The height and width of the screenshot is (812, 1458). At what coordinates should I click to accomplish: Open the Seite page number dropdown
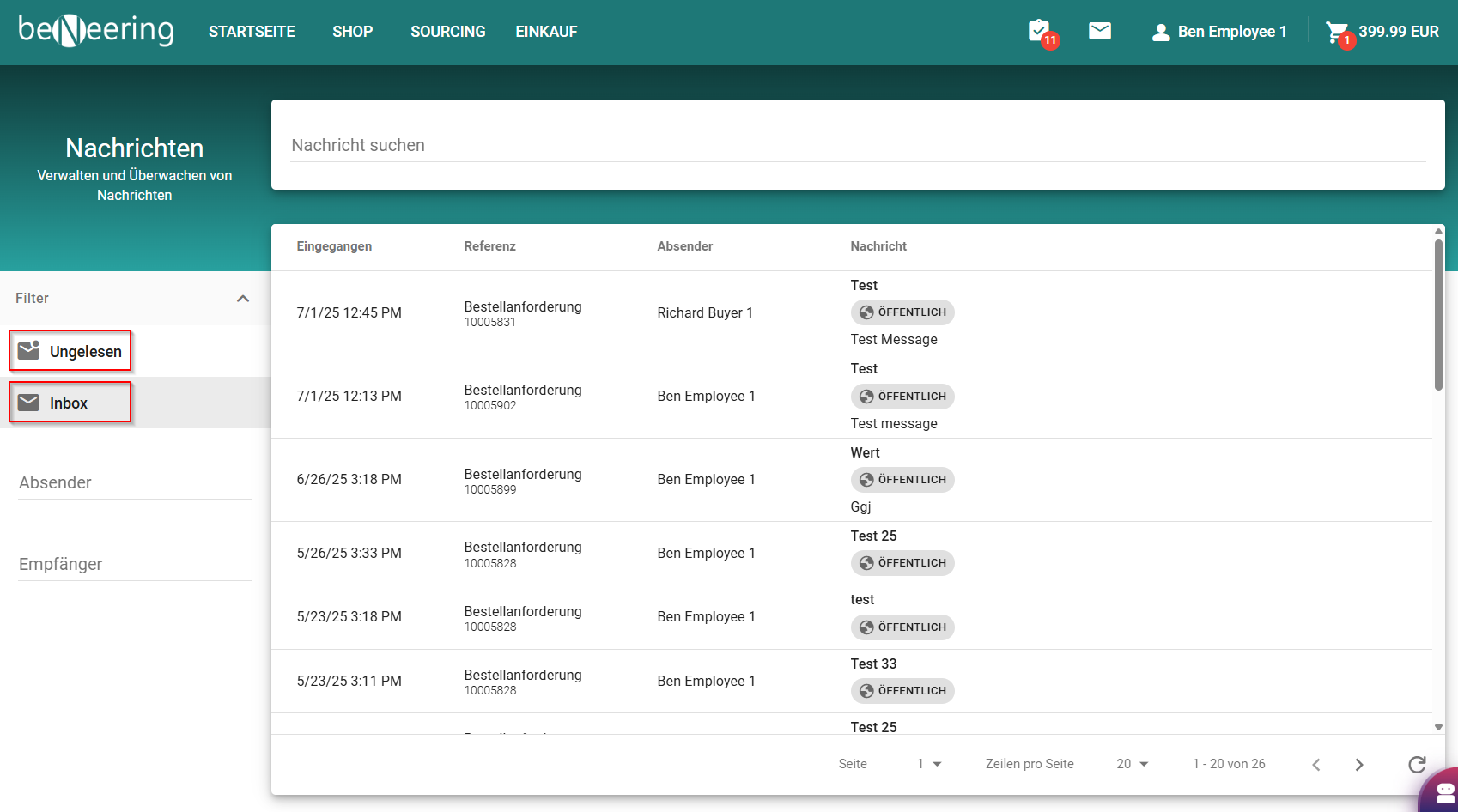pyautogui.click(x=929, y=764)
